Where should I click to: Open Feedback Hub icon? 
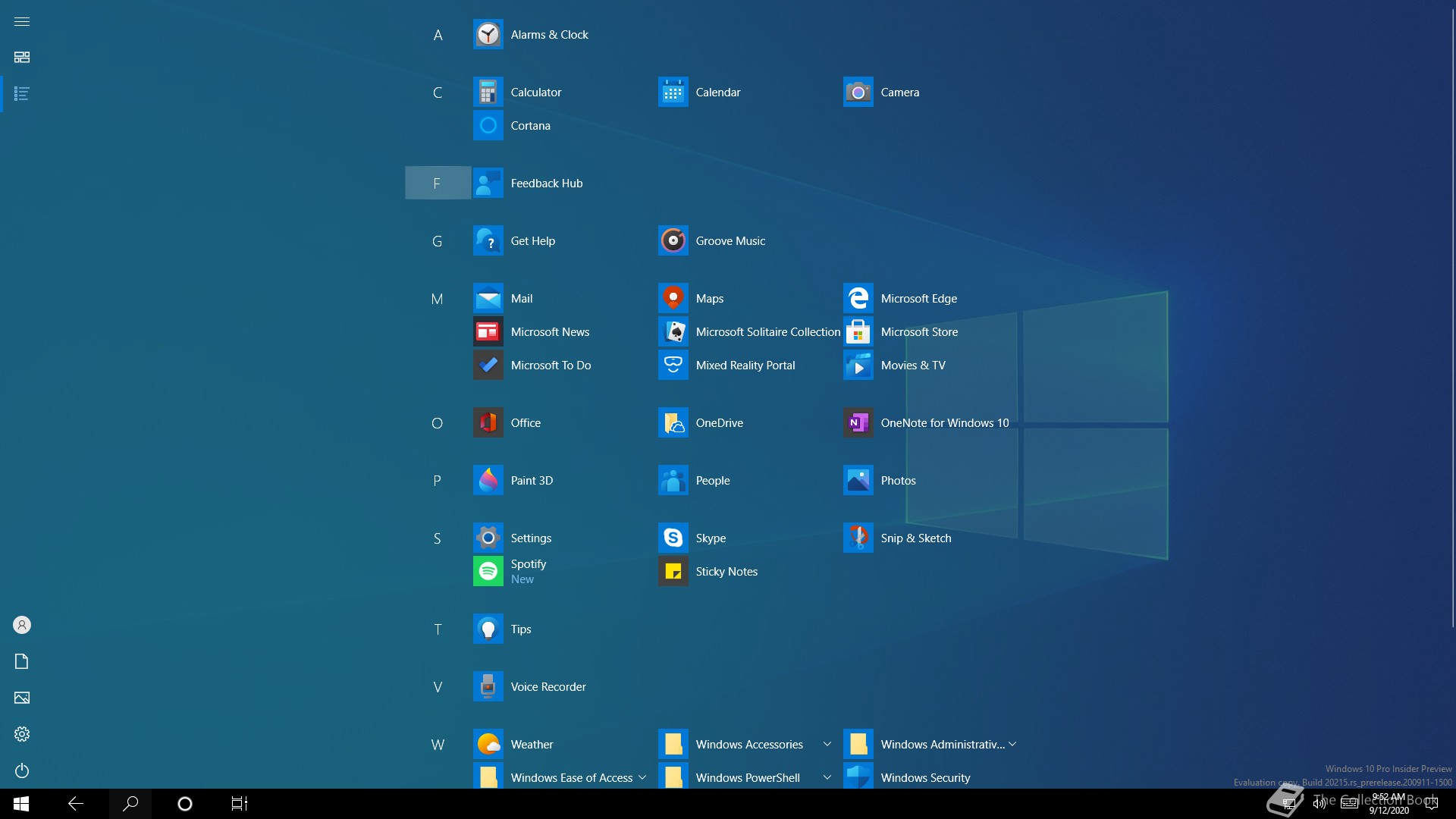[x=488, y=184]
